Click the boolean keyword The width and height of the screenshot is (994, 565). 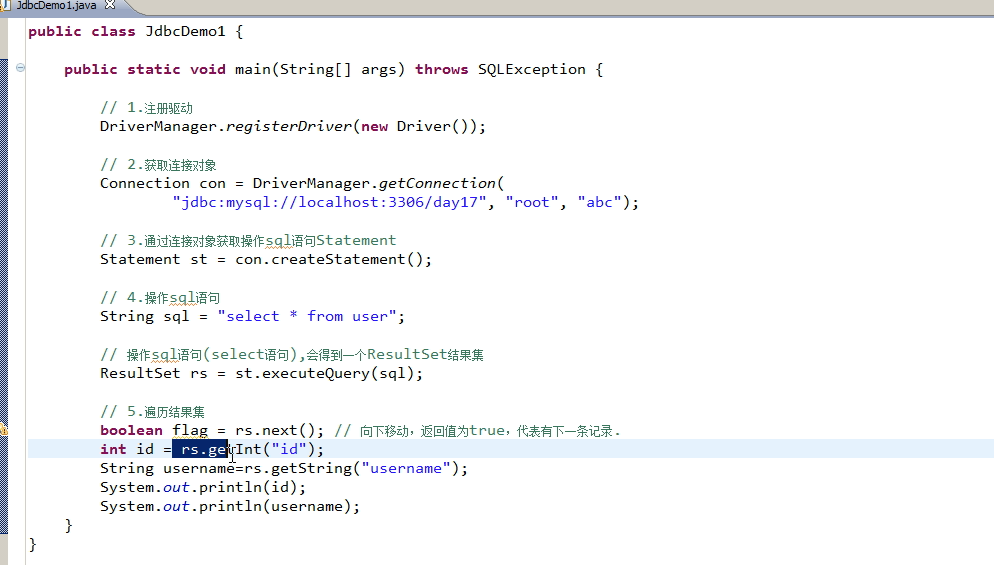tap(131, 431)
